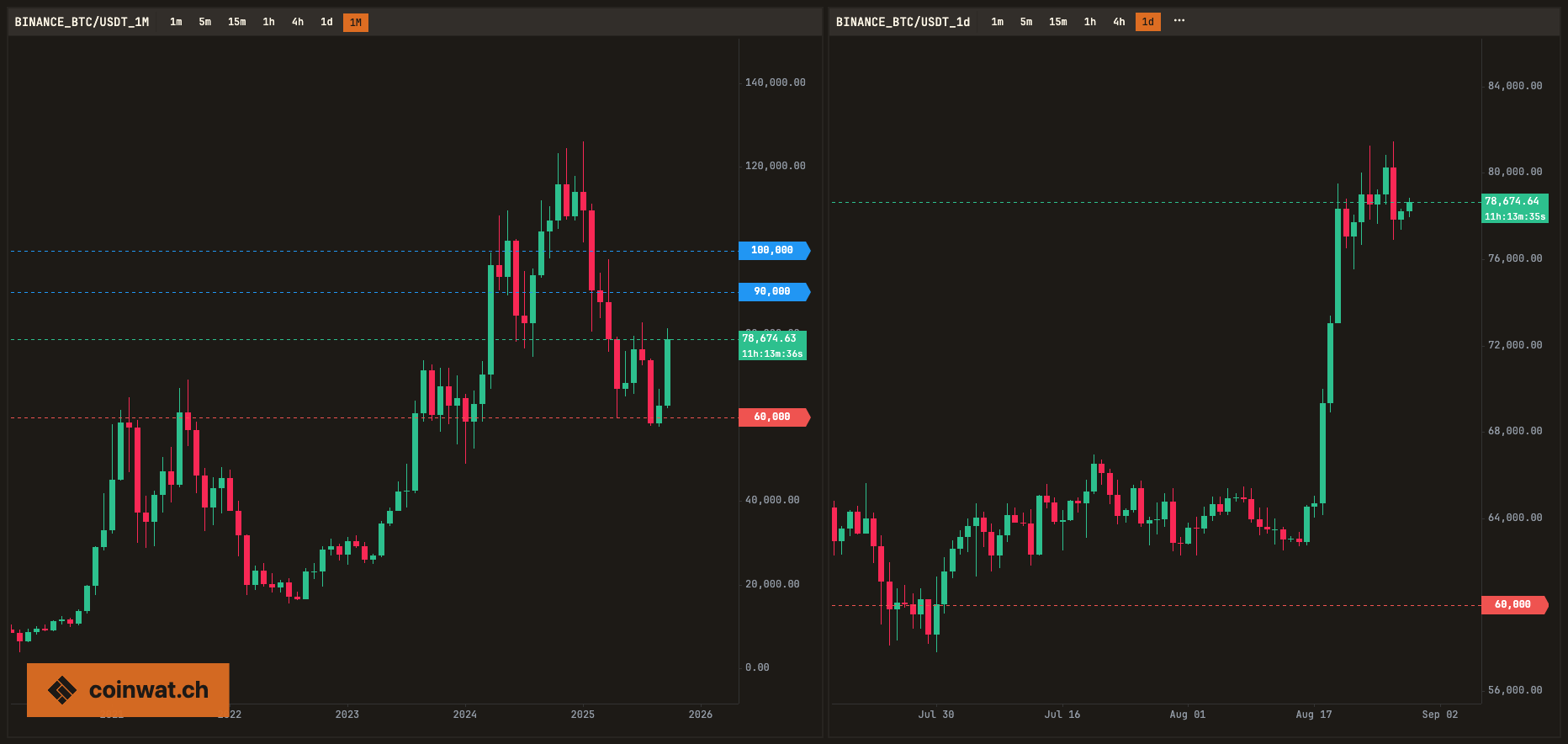Click the 20,000.00 price axis label
This screenshot has height=744, width=1568.
coord(772,584)
